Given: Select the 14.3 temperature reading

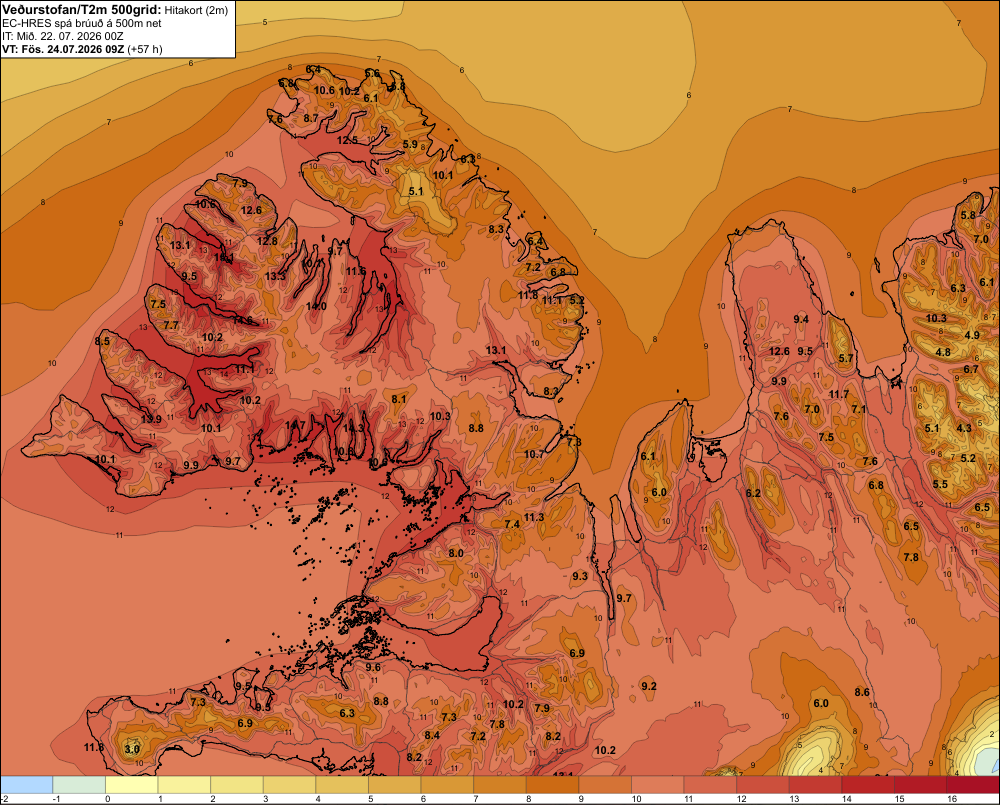Looking at the screenshot, I should point(353,428).
